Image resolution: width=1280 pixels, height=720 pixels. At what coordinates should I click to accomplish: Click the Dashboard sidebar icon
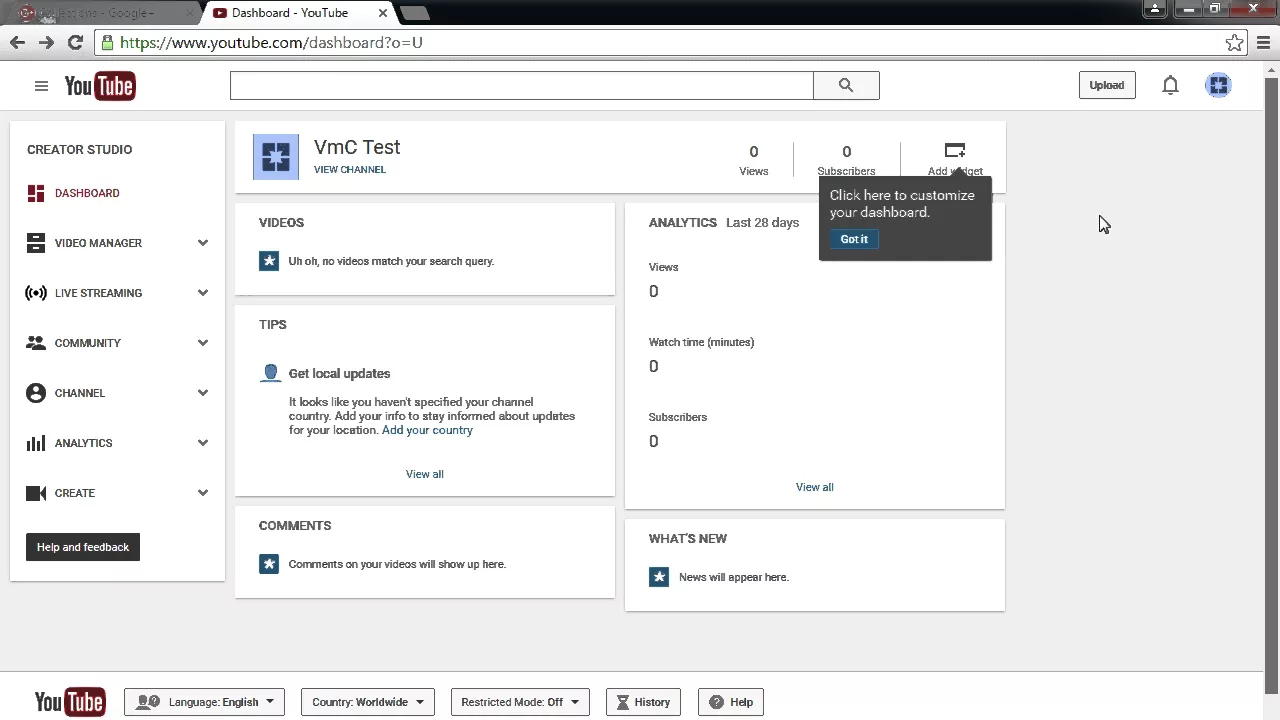pyautogui.click(x=36, y=193)
